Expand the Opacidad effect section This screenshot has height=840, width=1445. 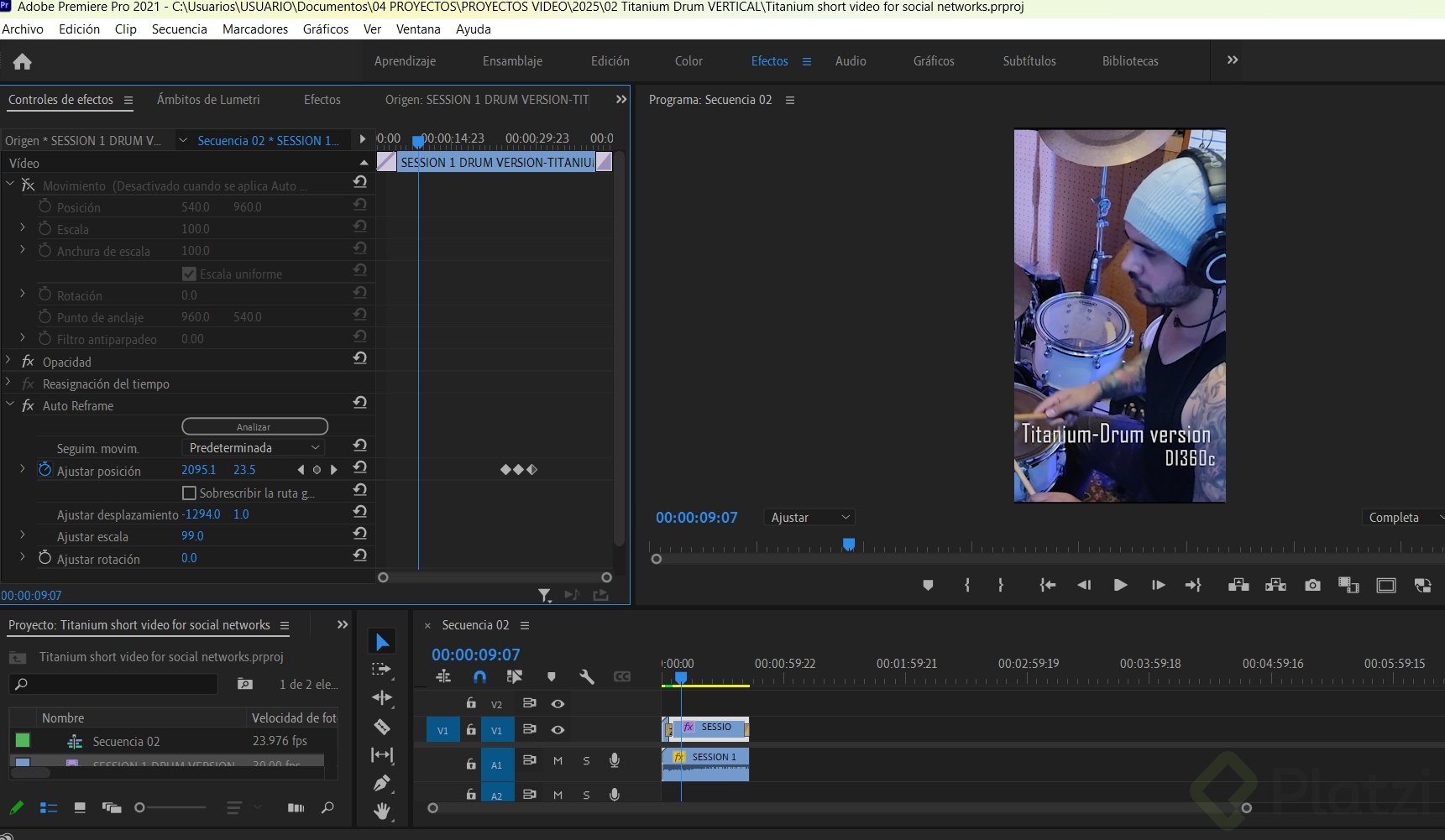pyautogui.click(x=8, y=361)
